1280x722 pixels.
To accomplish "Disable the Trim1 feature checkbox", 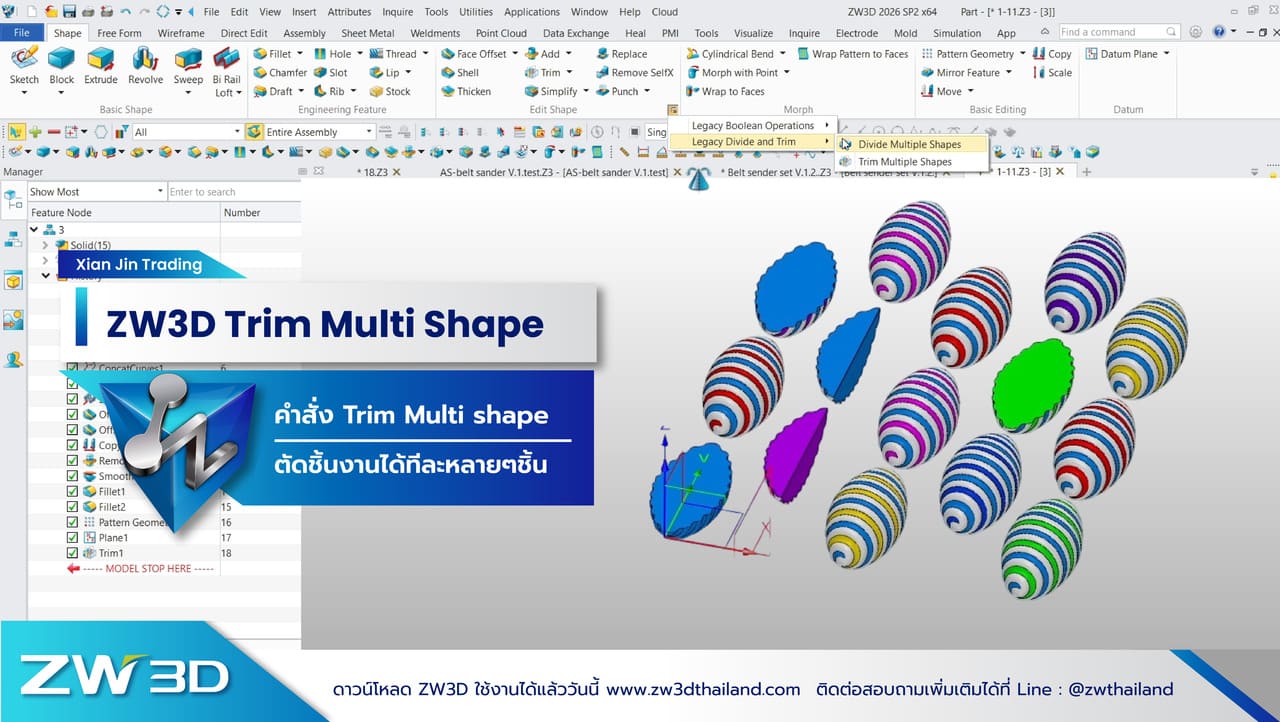I will point(71,552).
